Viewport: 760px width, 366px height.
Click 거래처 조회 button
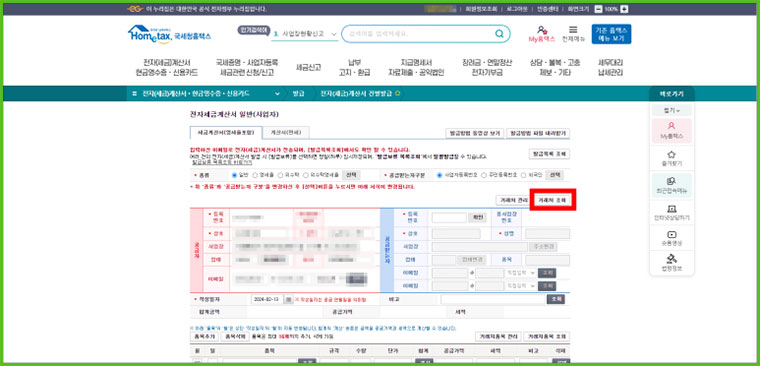[552, 200]
